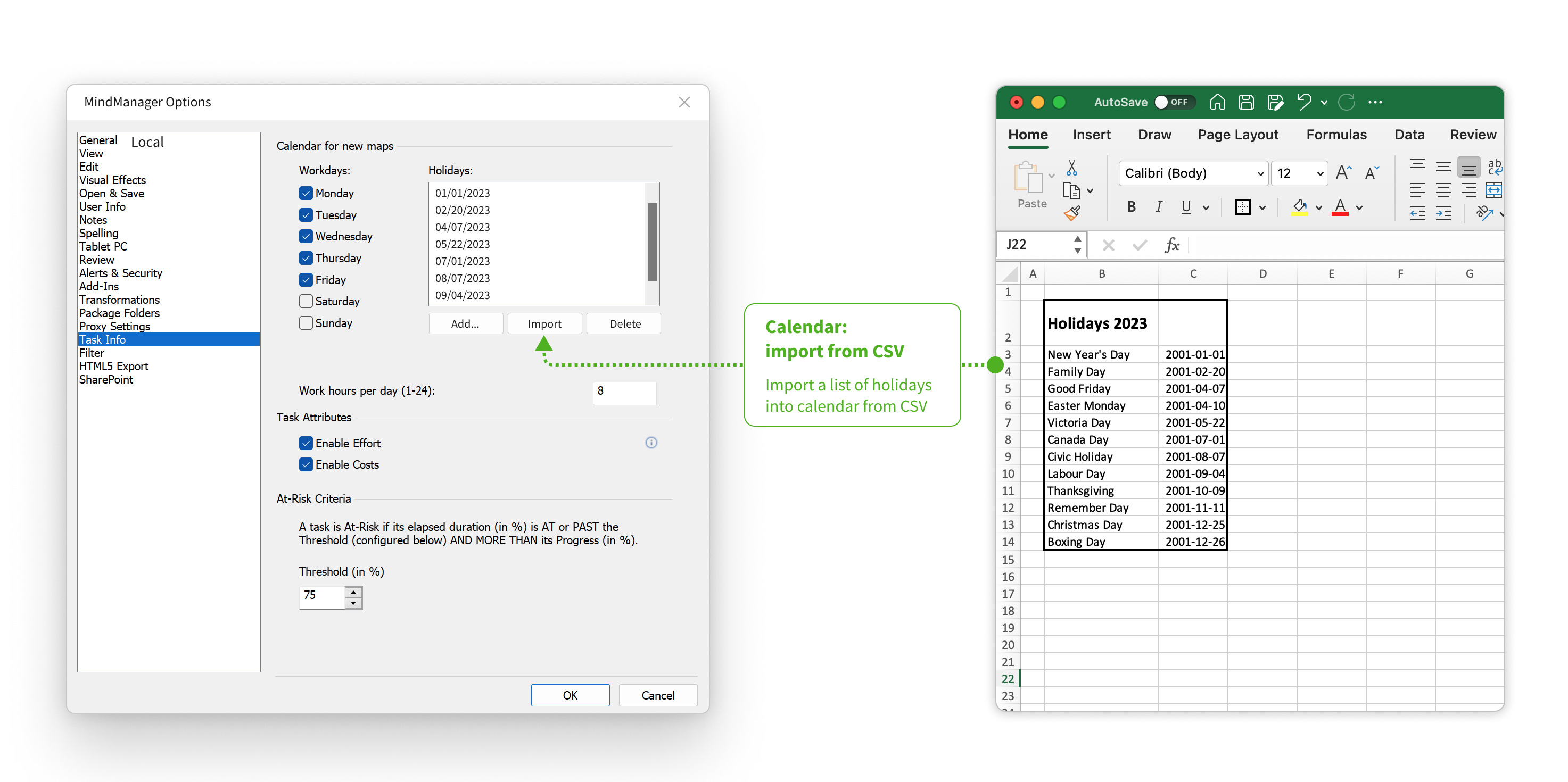Expand the Font Color dropdown arrow

click(x=1359, y=208)
